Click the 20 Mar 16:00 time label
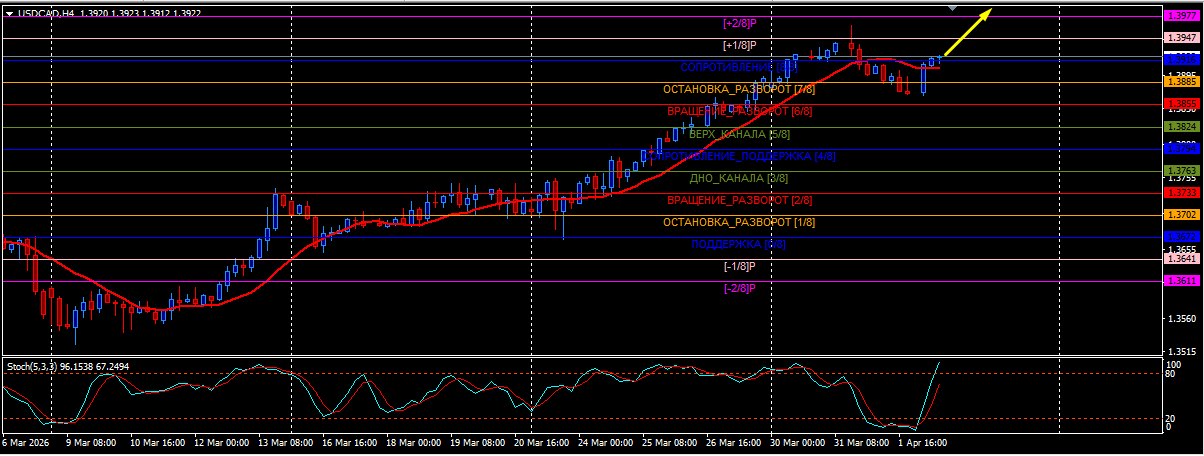 (x=543, y=442)
